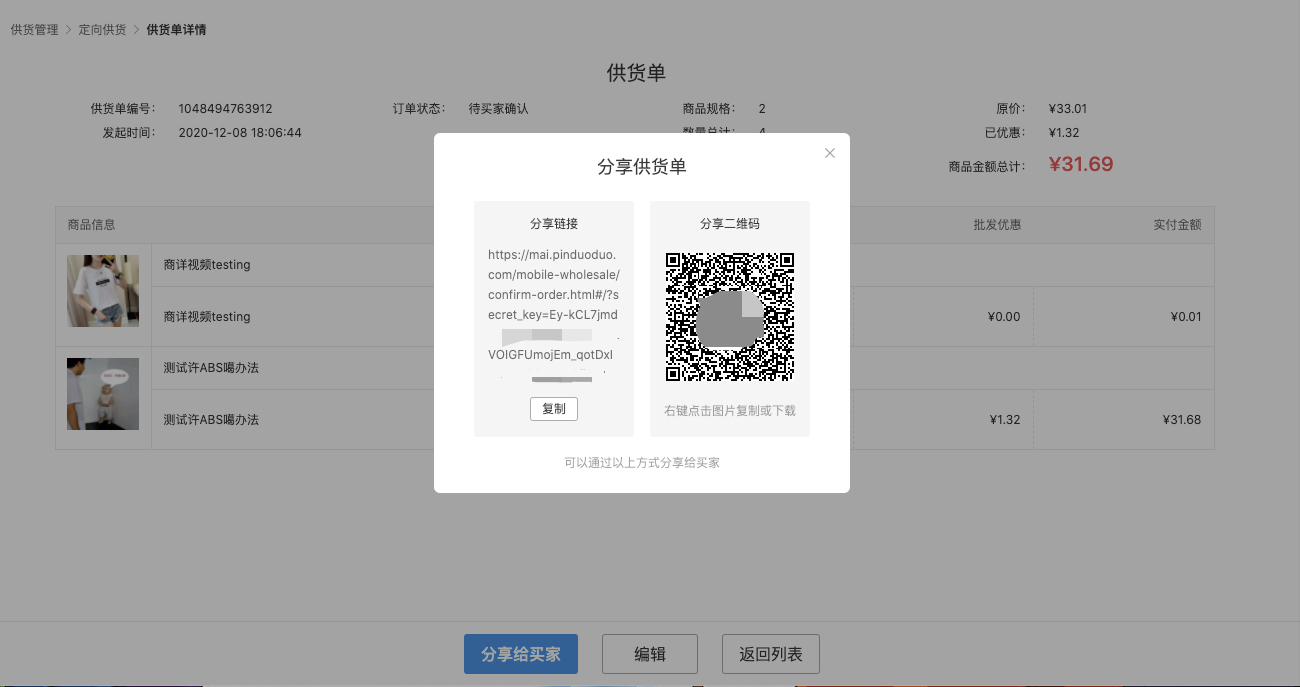The image size is (1300, 687).
Task: Click the 商品信息 column header
Action: [91, 225]
